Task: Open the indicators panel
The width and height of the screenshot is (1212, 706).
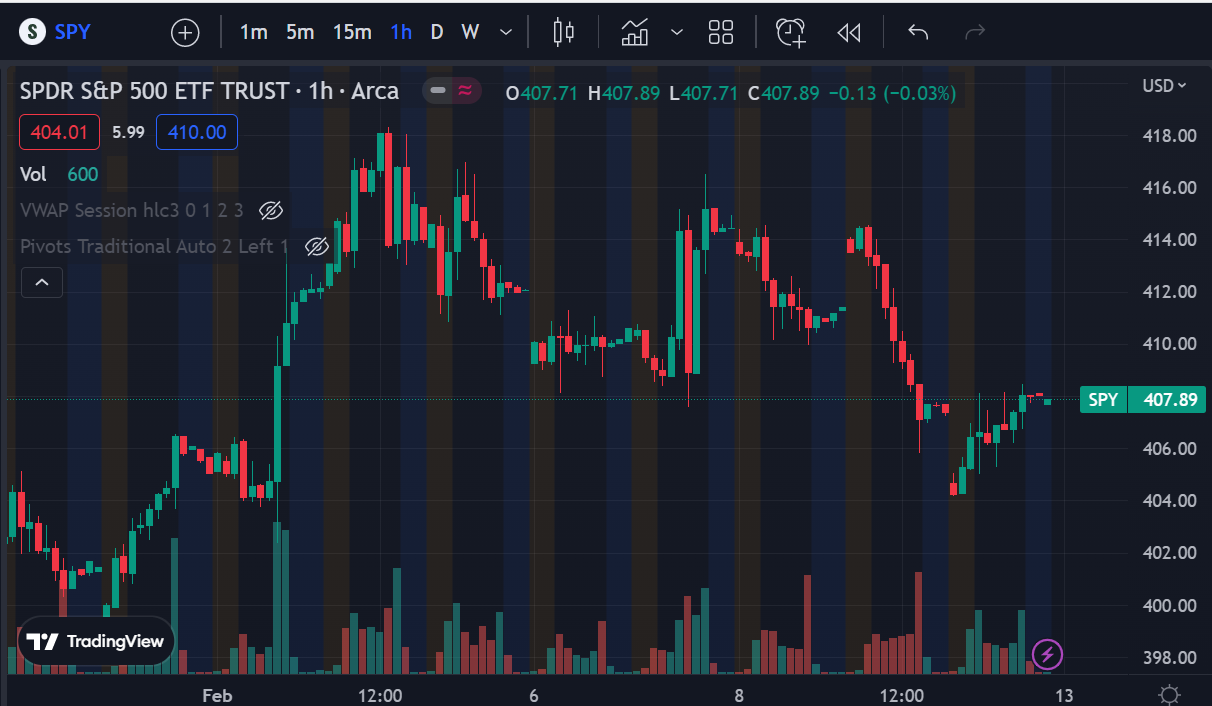Action: click(635, 32)
